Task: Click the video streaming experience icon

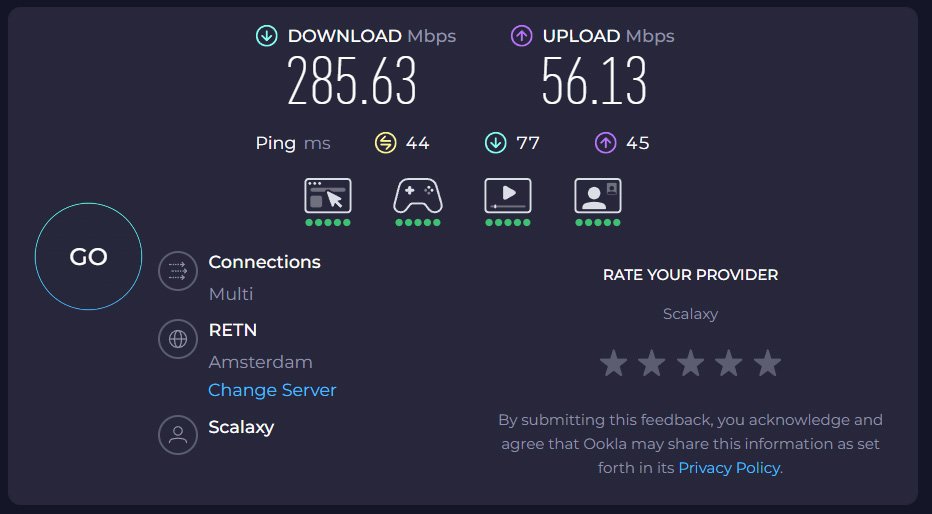Action: pyautogui.click(x=507, y=195)
